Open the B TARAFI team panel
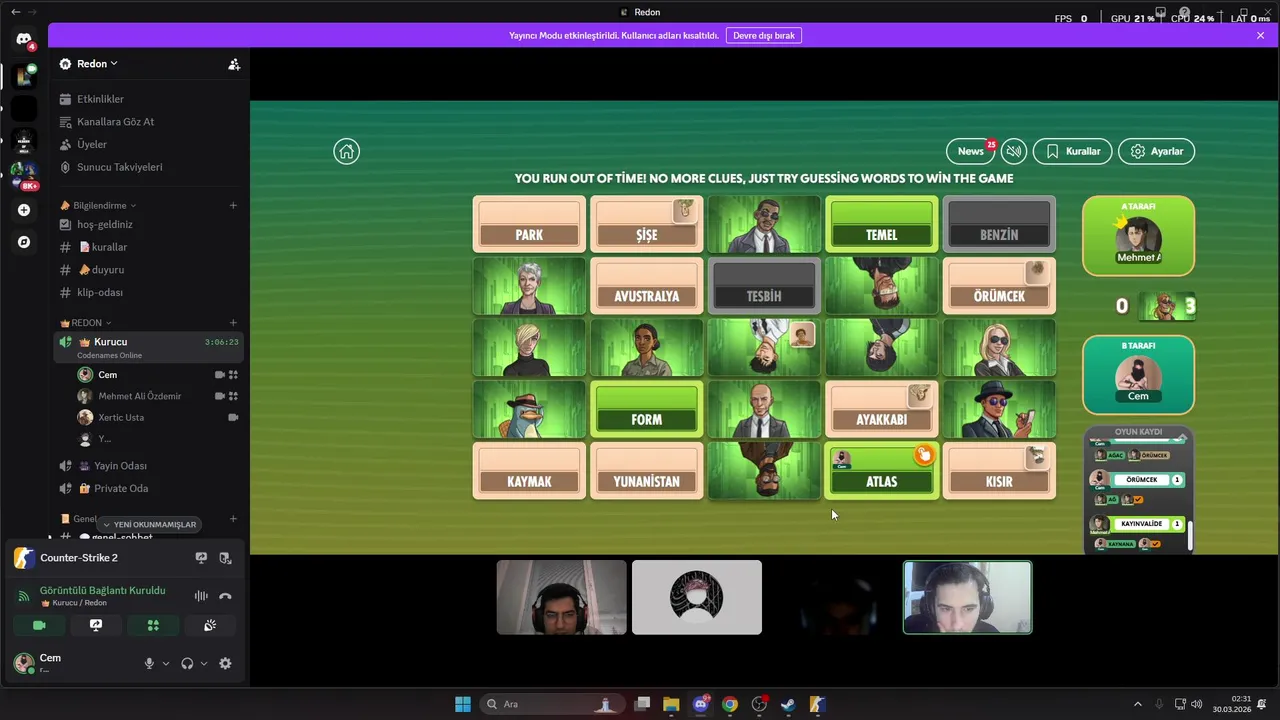Image resolution: width=1280 pixels, height=720 pixels. pyautogui.click(x=1138, y=374)
